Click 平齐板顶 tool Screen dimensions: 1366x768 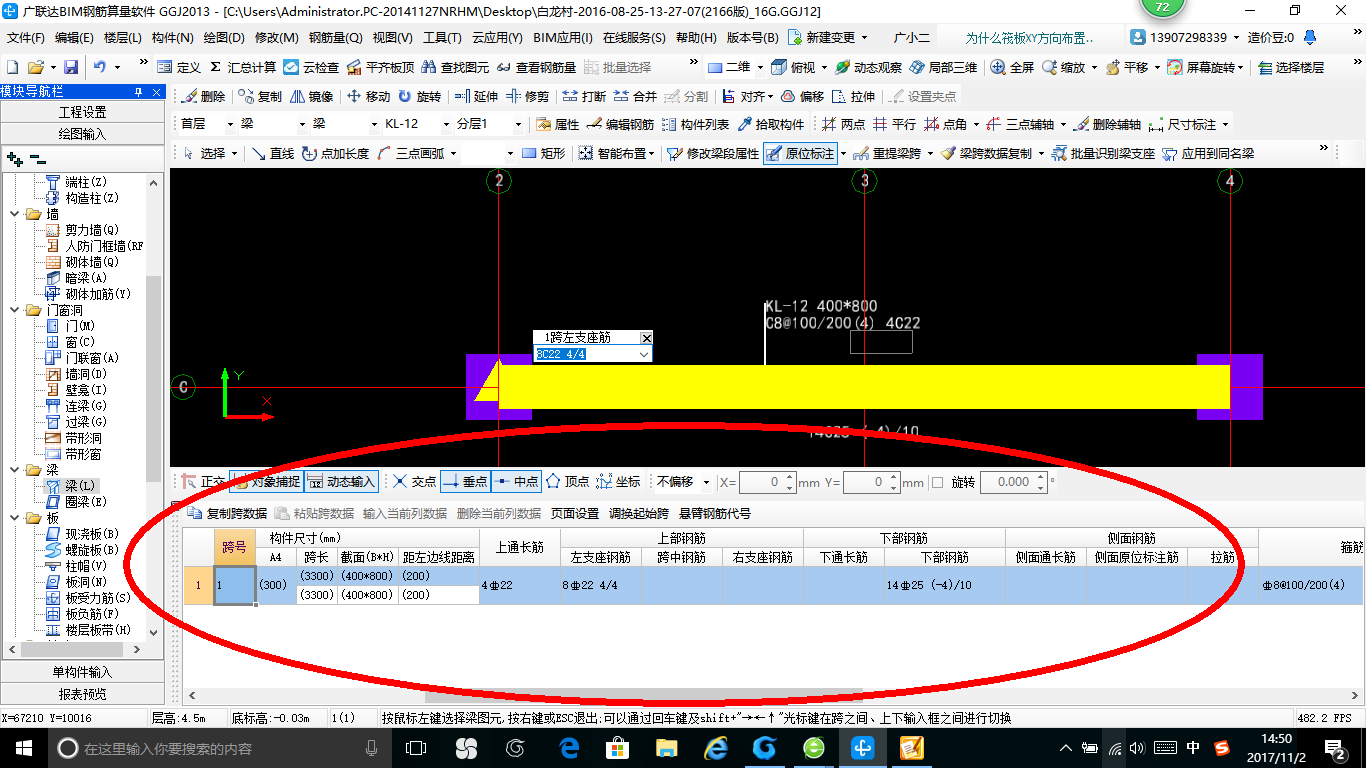(380, 67)
